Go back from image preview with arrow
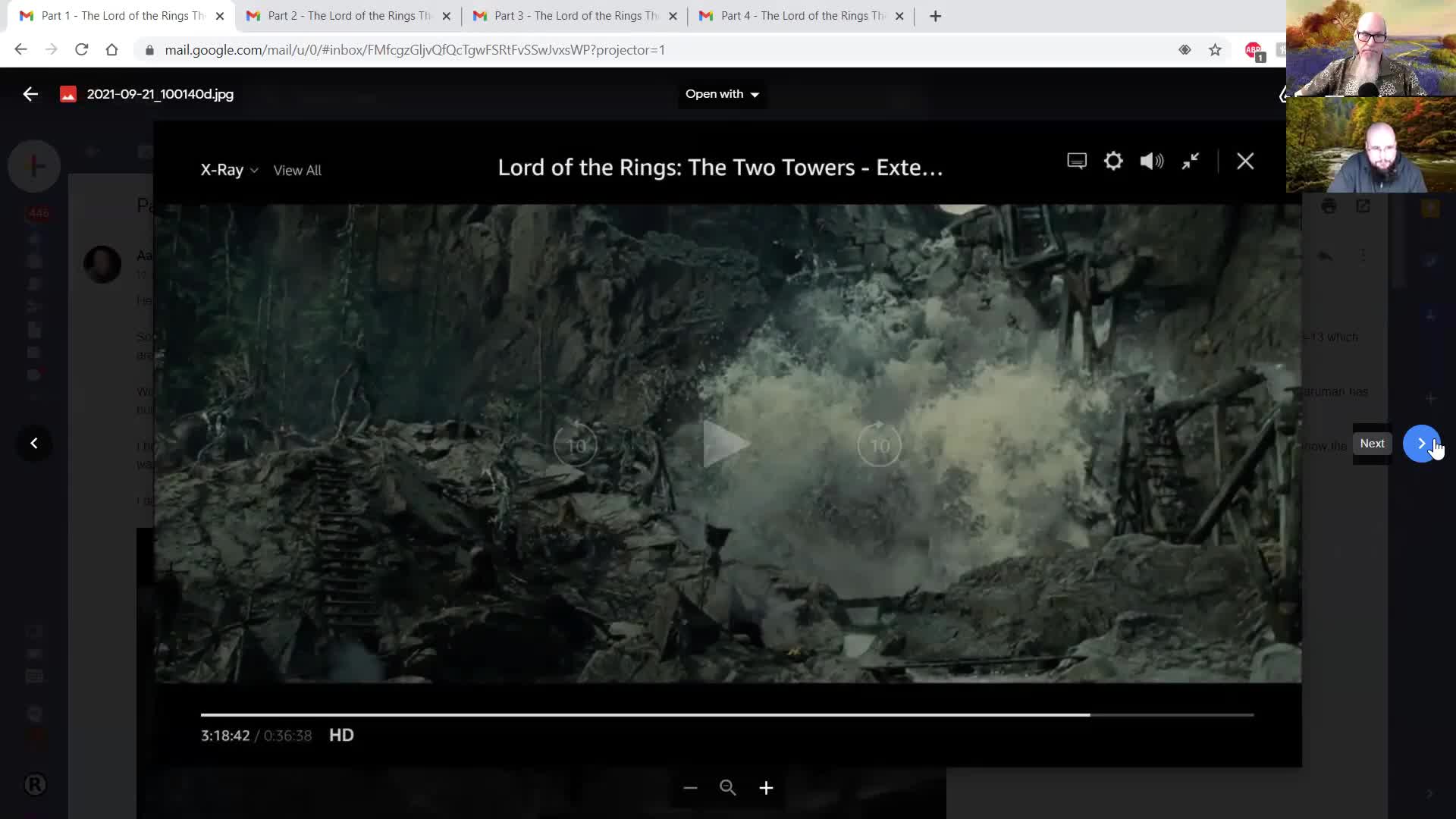The width and height of the screenshot is (1456, 819). pos(30,94)
